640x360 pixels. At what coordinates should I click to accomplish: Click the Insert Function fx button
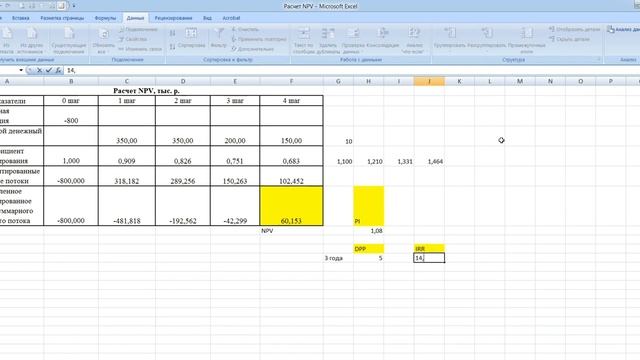58,70
